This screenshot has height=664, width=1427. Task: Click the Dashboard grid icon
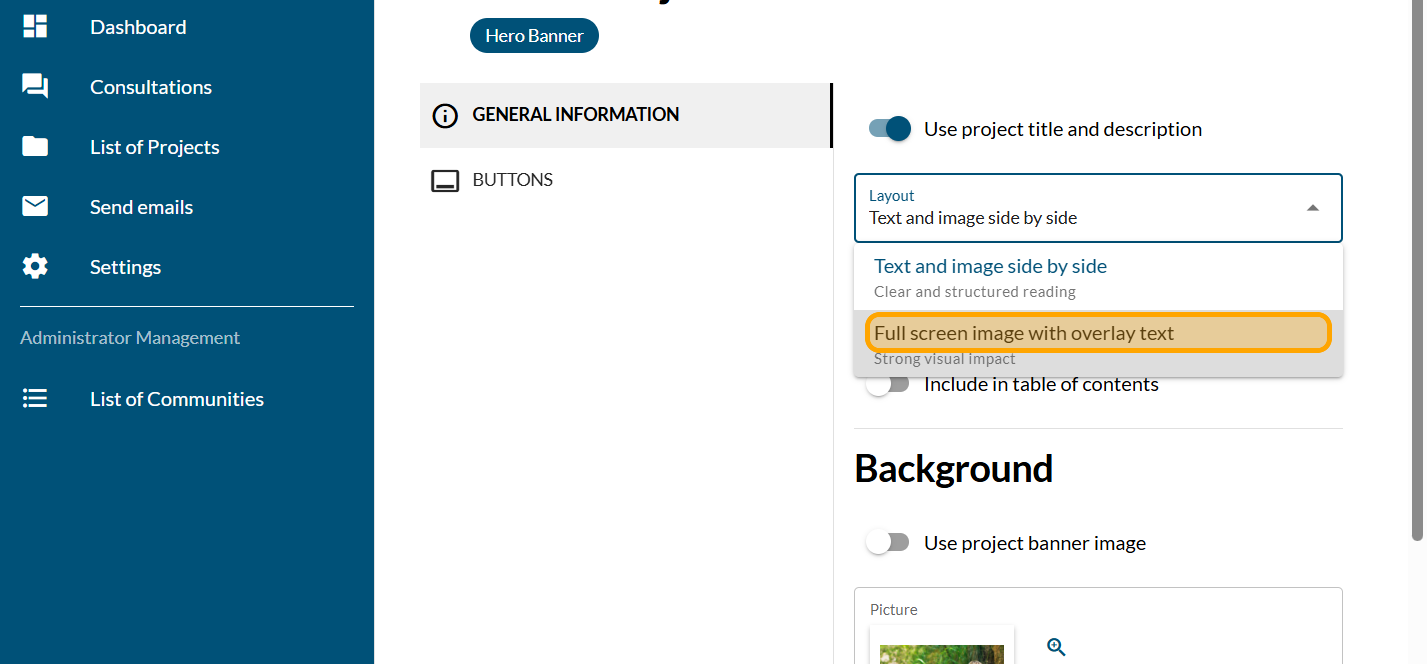pos(35,27)
